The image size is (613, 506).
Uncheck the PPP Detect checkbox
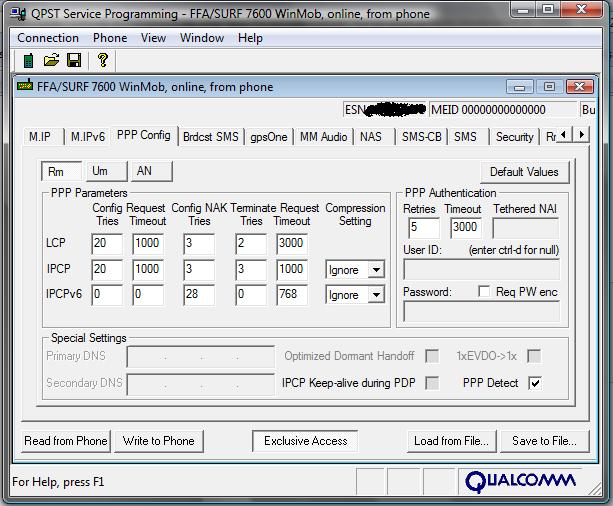tap(535, 383)
